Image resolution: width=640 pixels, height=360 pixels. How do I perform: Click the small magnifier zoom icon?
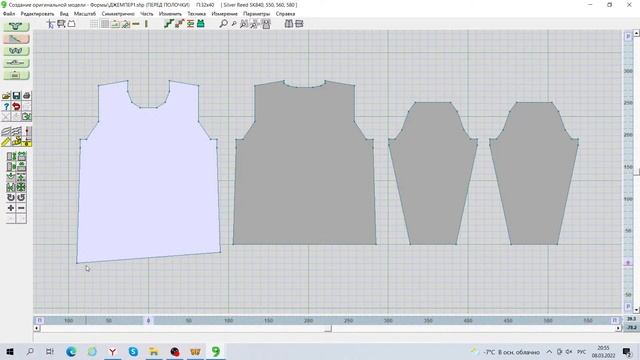click(234, 24)
